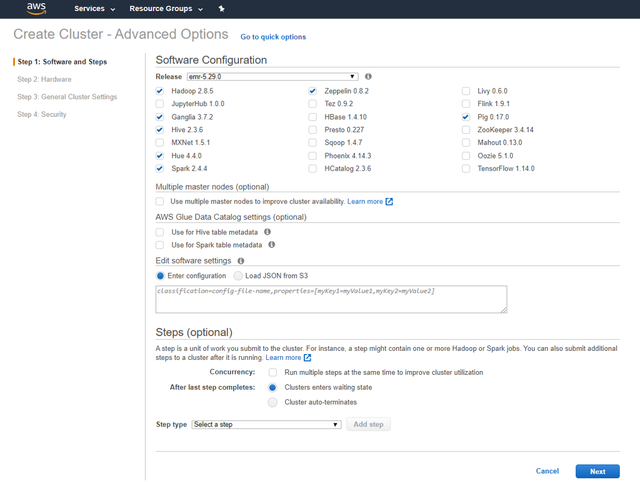Enable Tez 0.9.2
Image resolution: width=640 pixels, height=482 pixels.
(313, 104)
